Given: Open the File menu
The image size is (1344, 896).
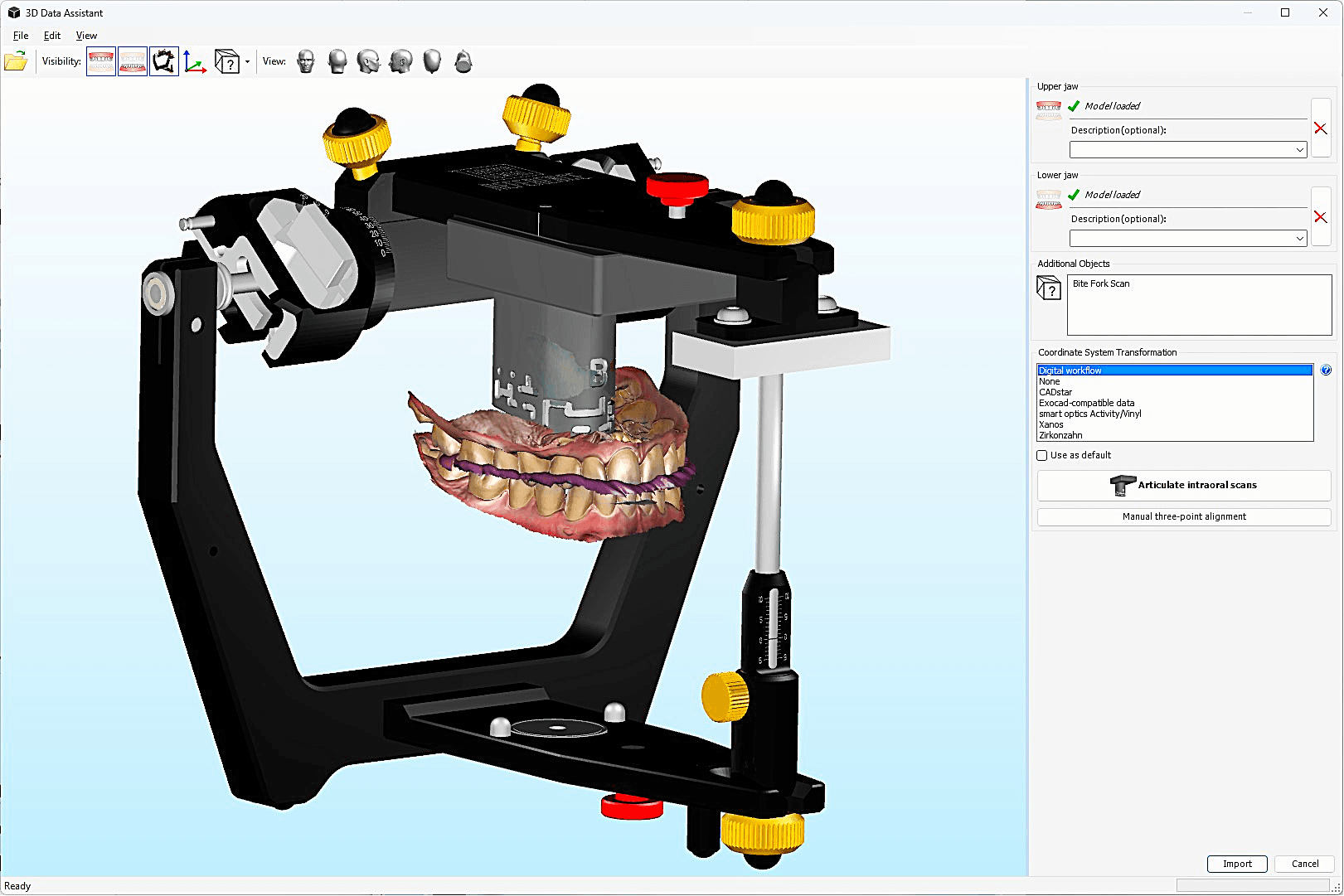Looking at the screenshot, I should click(x=21, y=36).
